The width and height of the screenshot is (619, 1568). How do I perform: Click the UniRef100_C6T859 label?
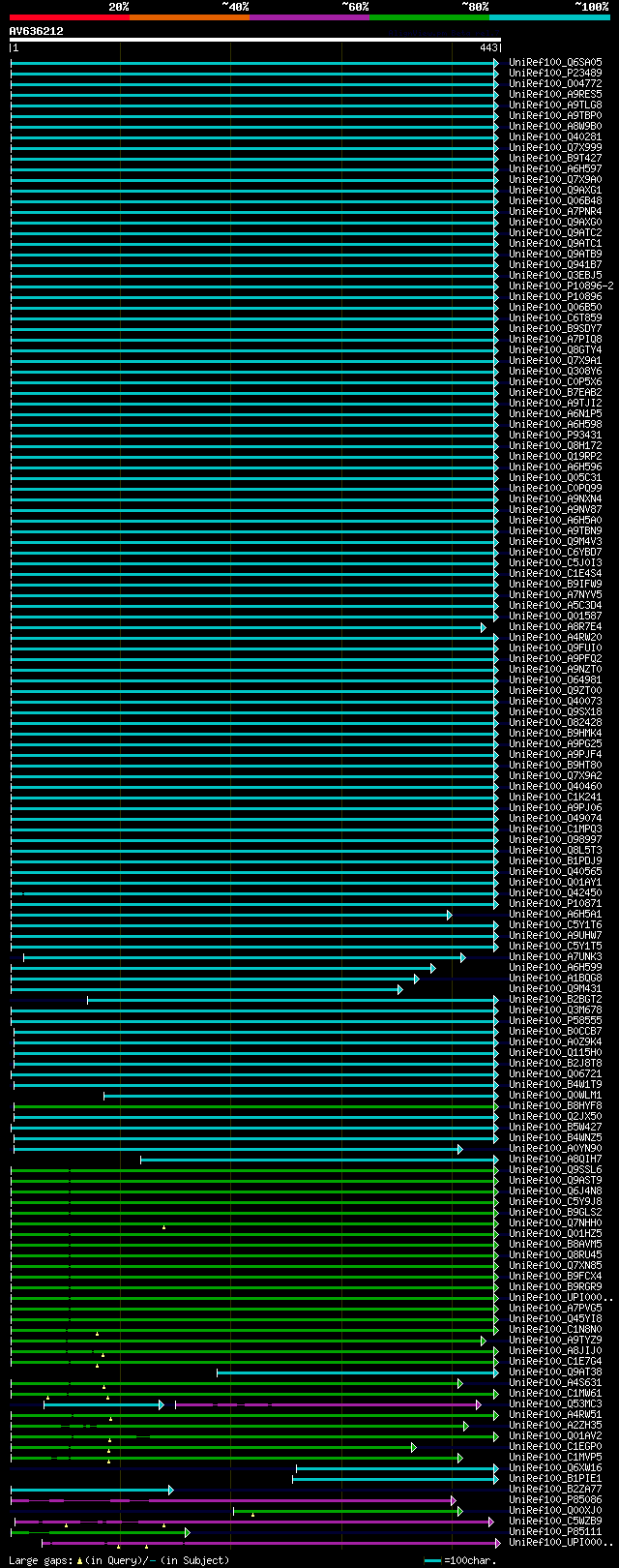tap(555, 318)
